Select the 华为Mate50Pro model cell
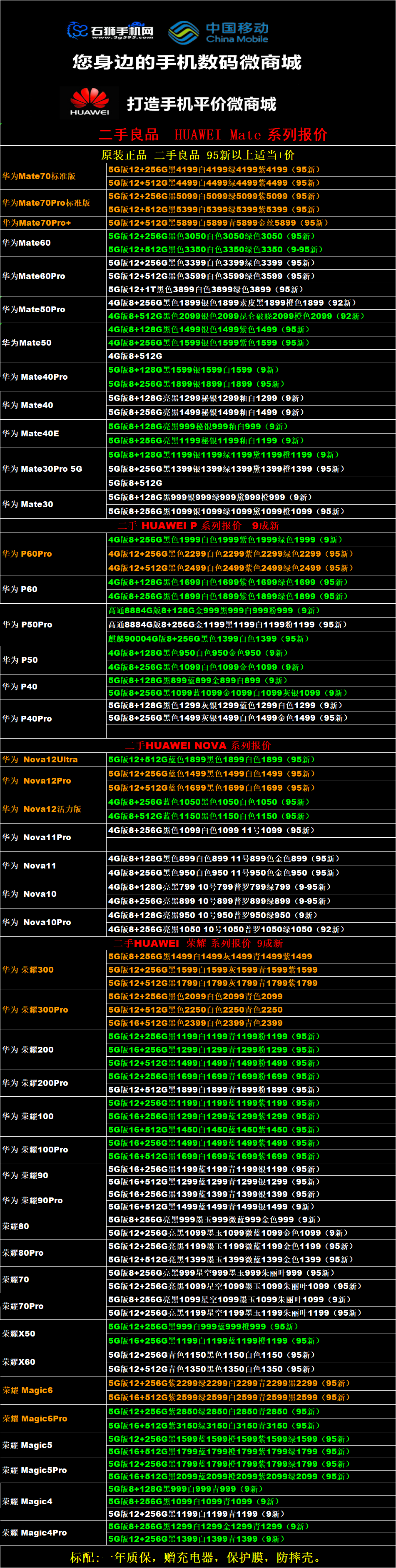396x1568 pixels. [53, 309]
